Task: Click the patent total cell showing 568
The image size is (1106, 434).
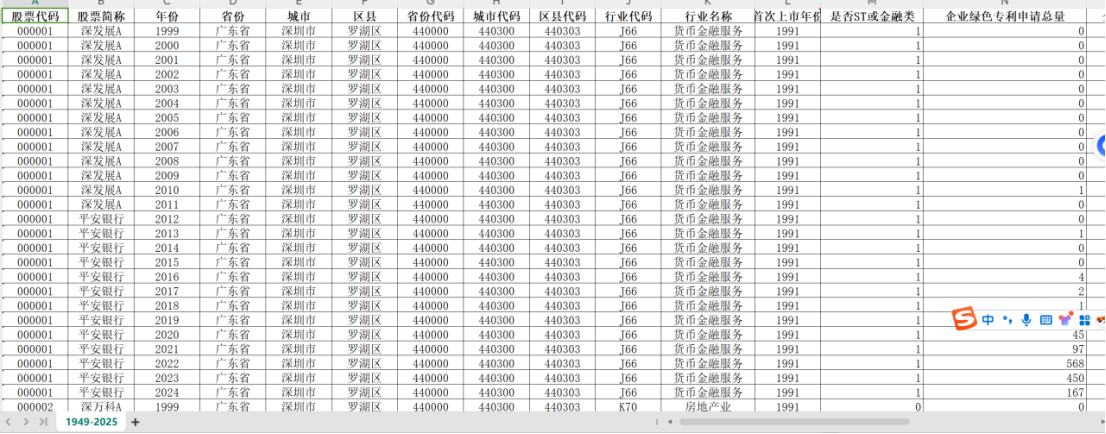Action: tap(1005, 363)
